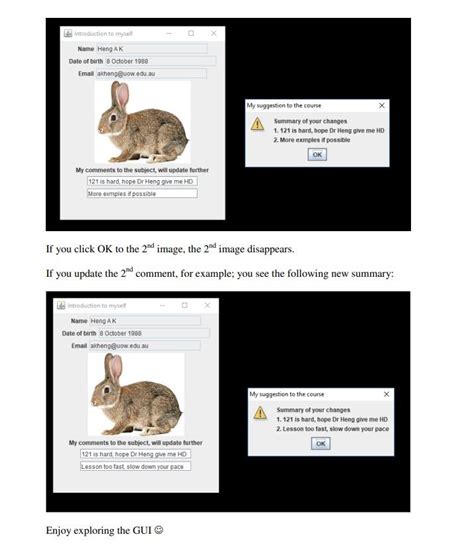Click the 'Lesson too fast, slow down your pace' field
474x553 pixels.
coord(135,466)
